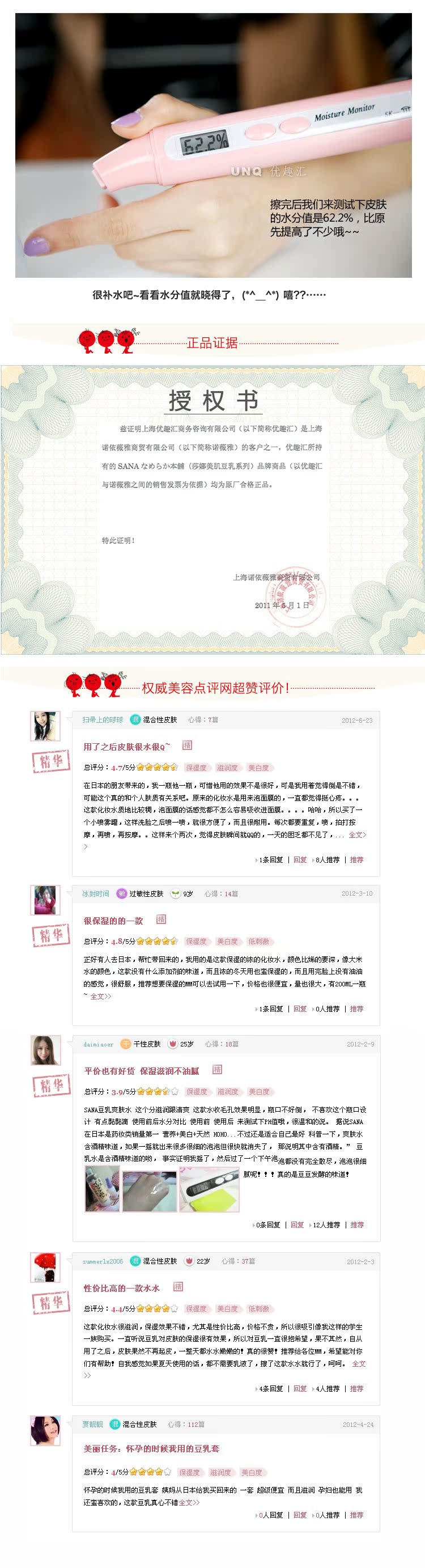Click the 干性皮肤 skin-type icon for daimiaoer
This screenshot has height=1568, width=425.
tap(125, 1043)
